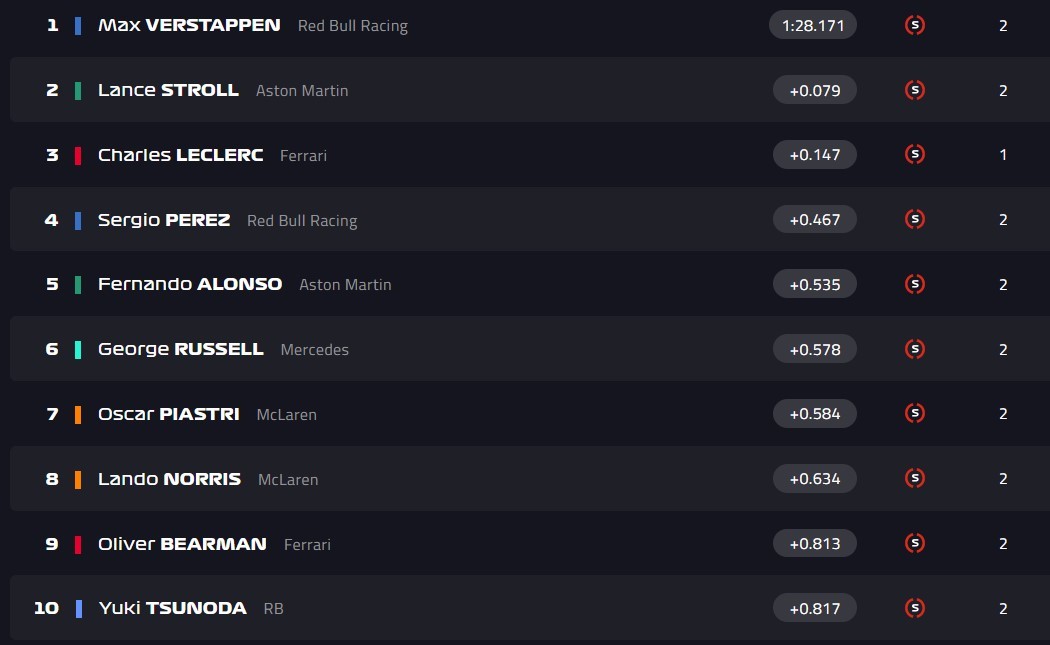Click soft tyre icon in Perez's row
The height and width of the screenshot is (645, 1050).
(x=914, y=219)
